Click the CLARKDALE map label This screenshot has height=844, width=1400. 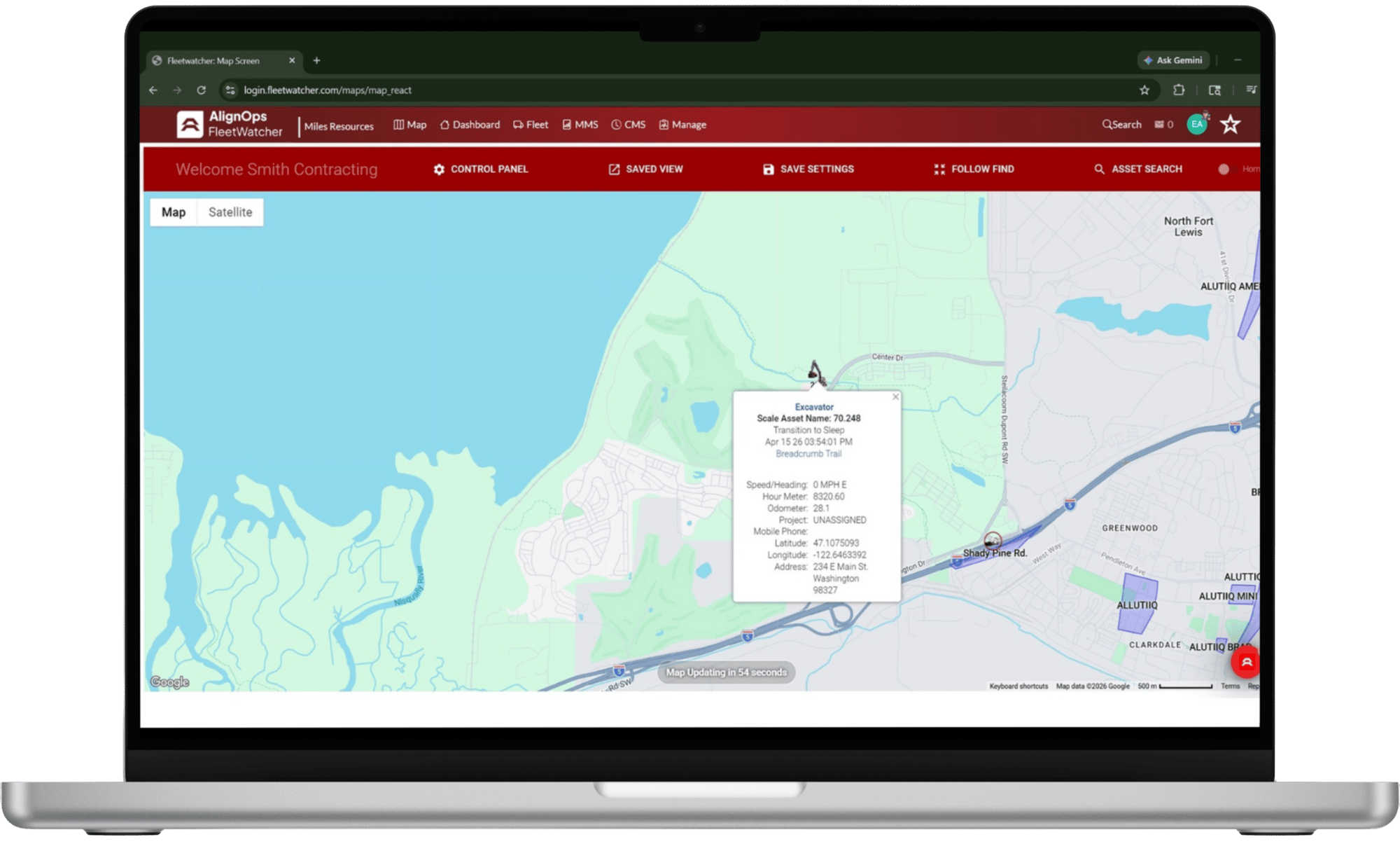[x=1155, y=645]
